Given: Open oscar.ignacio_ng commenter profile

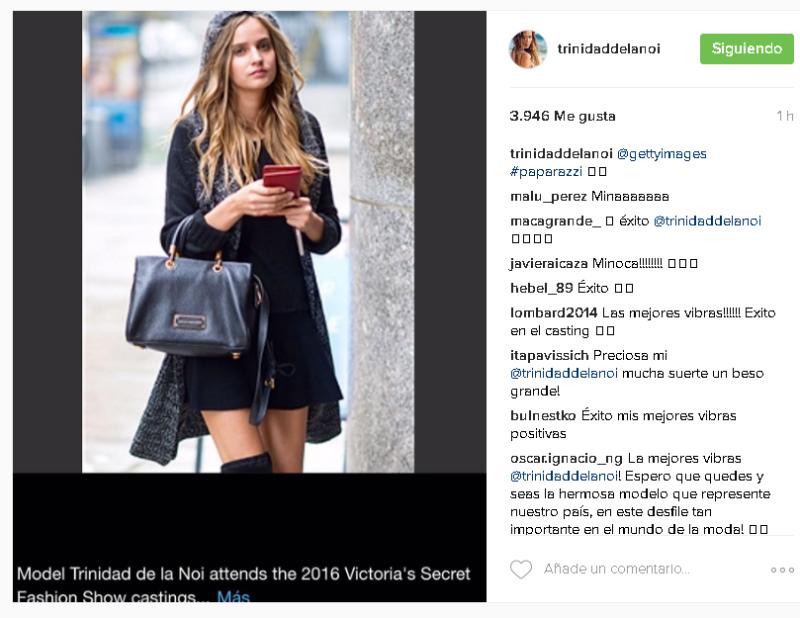Looking at the screenshot, I should 566,459.
